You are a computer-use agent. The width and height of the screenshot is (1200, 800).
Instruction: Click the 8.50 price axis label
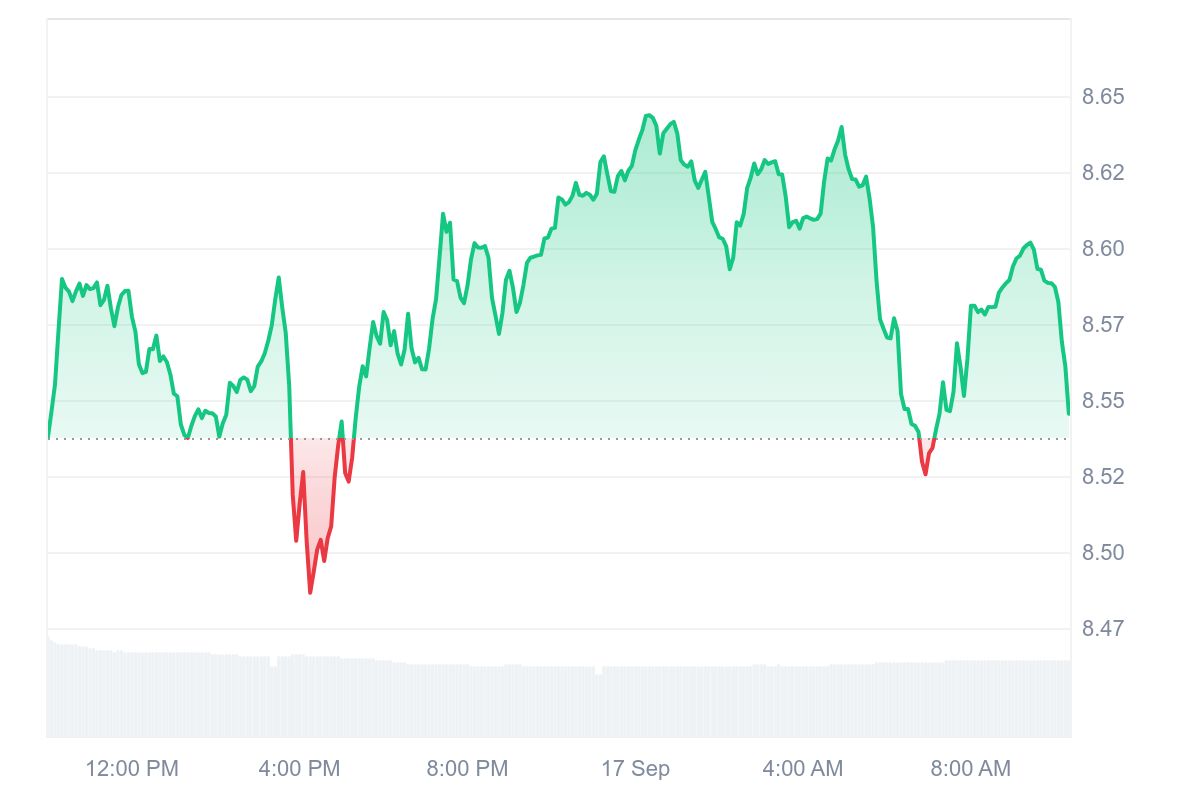(1103, 553)
